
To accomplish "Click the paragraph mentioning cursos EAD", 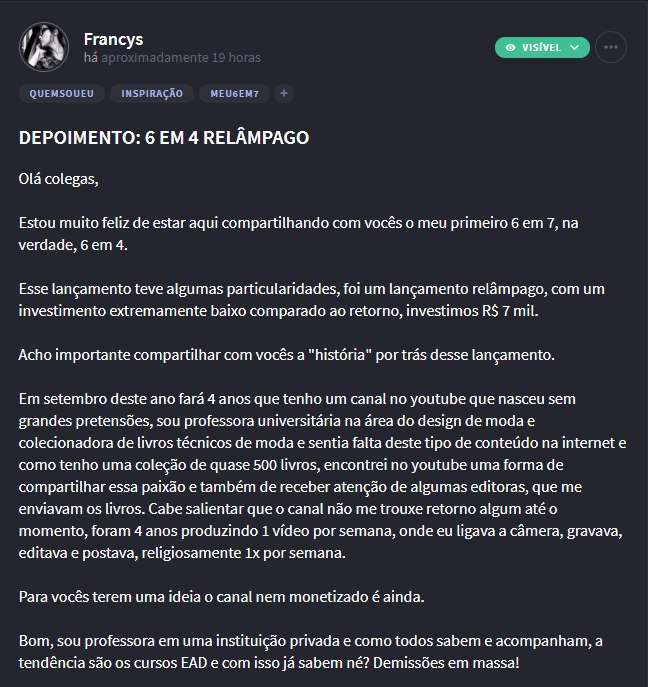I will point(311,652).
